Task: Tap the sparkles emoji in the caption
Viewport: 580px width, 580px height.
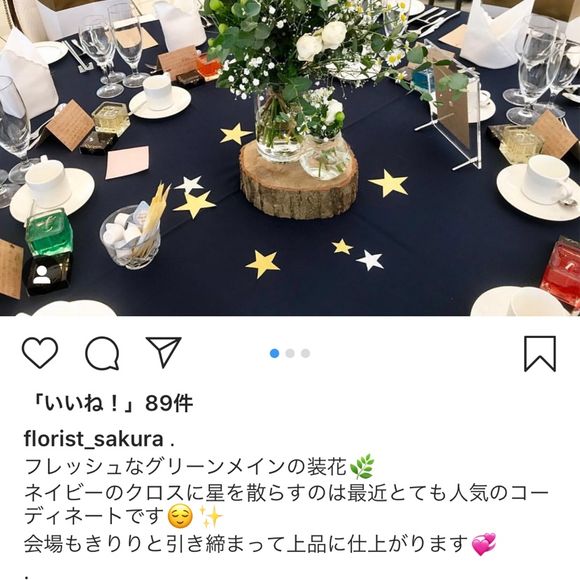Action: (211, 517)
